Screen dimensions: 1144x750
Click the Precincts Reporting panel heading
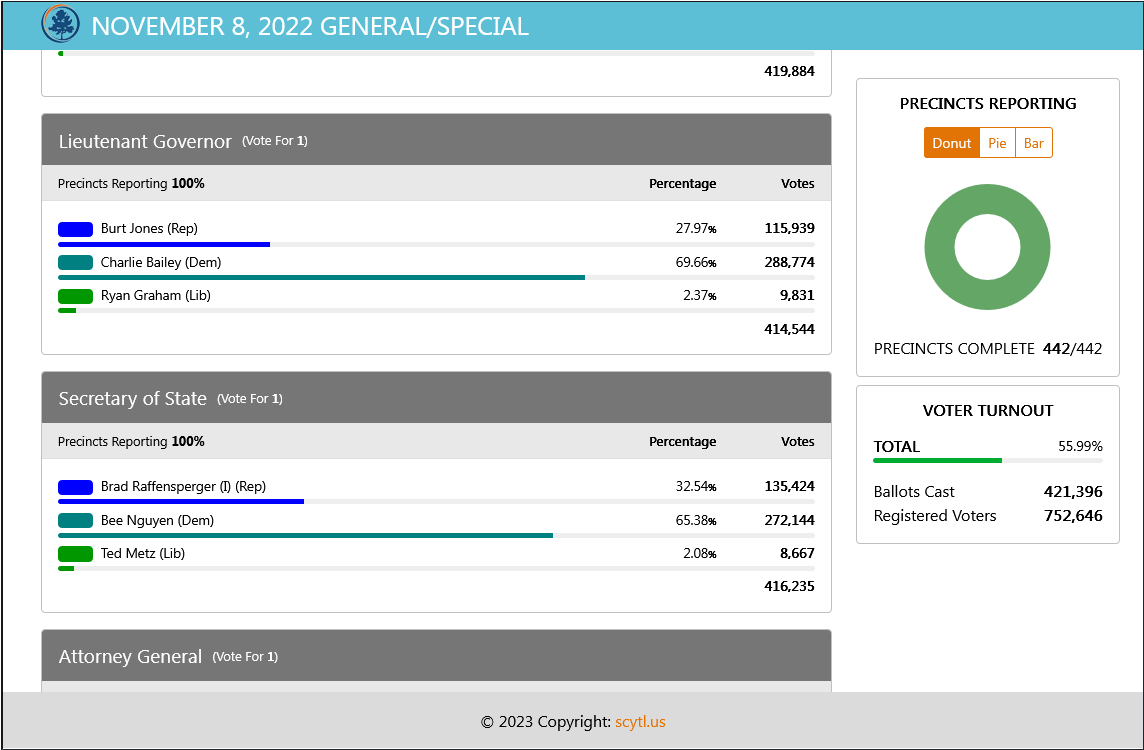[988, 104]
